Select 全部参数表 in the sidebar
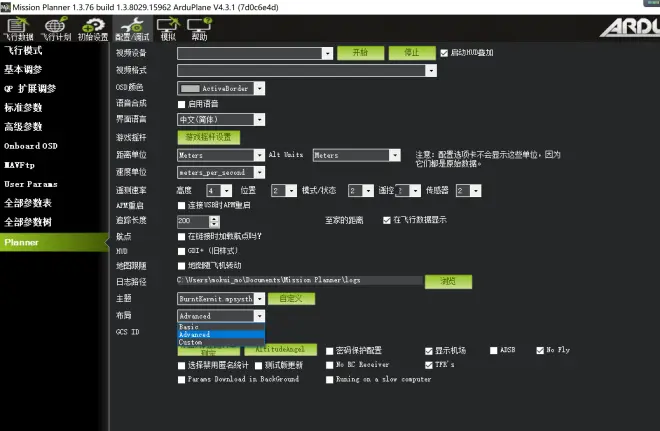The image size is (660, 431). point(28,203)
